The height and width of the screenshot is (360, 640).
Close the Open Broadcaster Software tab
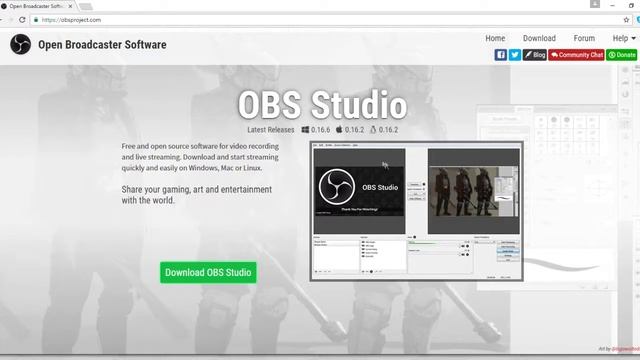(x=70, y=6)
